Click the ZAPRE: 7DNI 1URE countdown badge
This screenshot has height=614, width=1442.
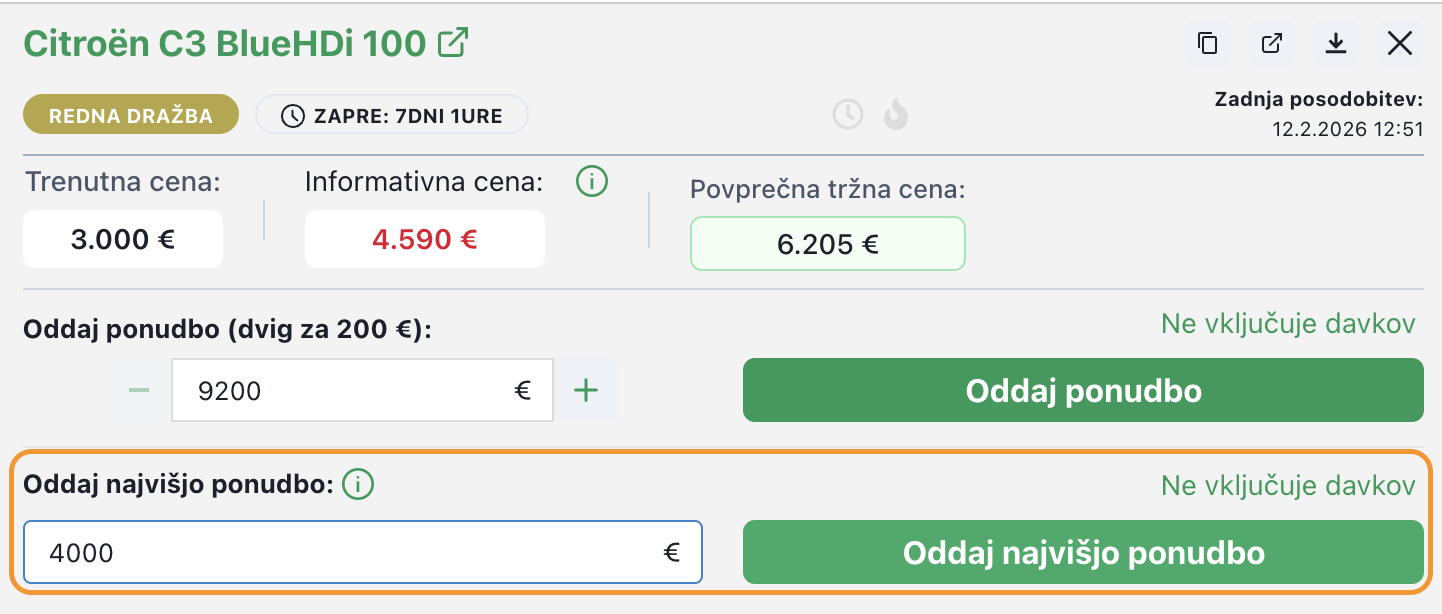pyautogui.click(x=392, y=115)
